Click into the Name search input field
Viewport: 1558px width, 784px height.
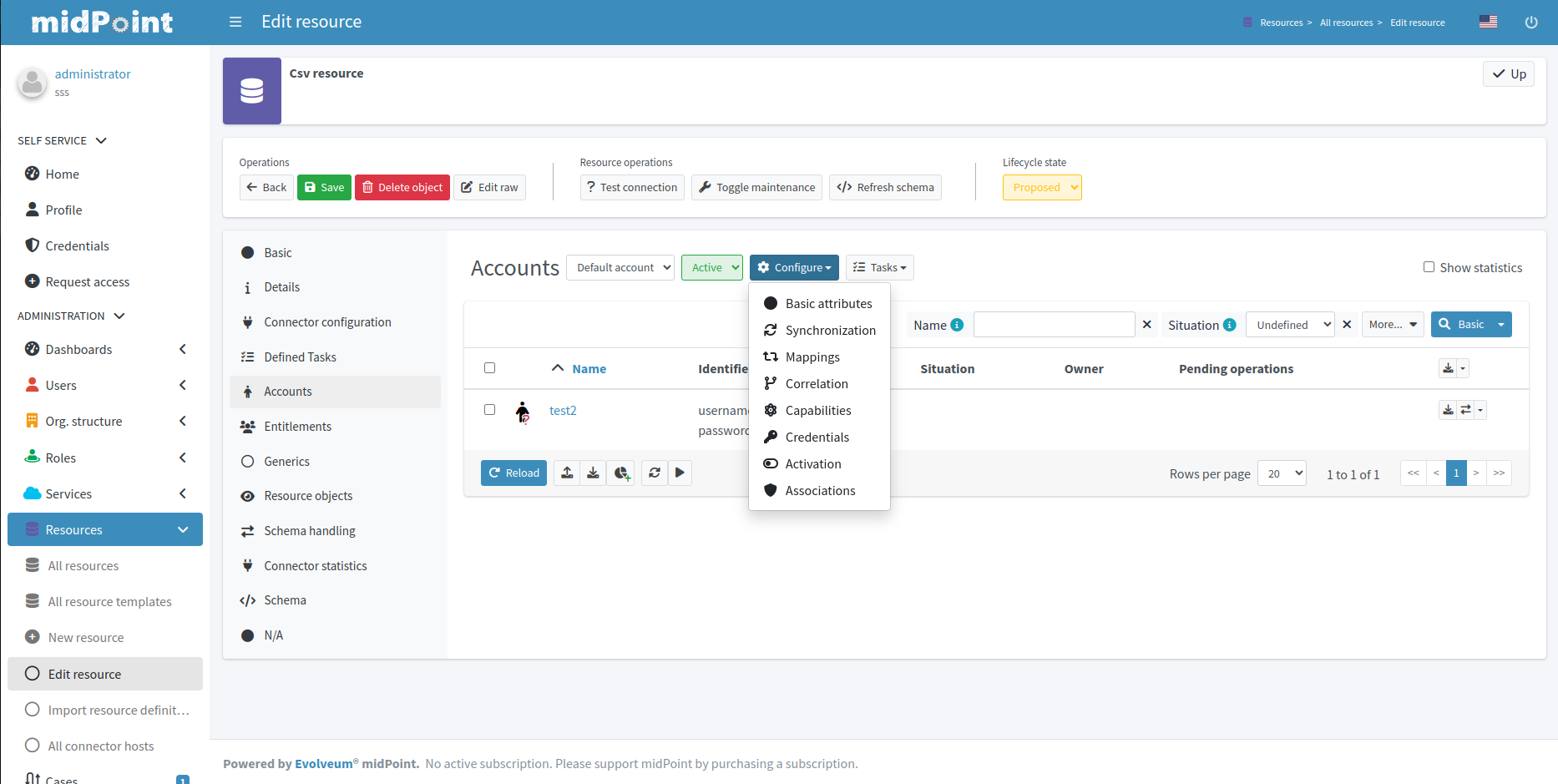pyautogui.click(x=1054, y=325)
